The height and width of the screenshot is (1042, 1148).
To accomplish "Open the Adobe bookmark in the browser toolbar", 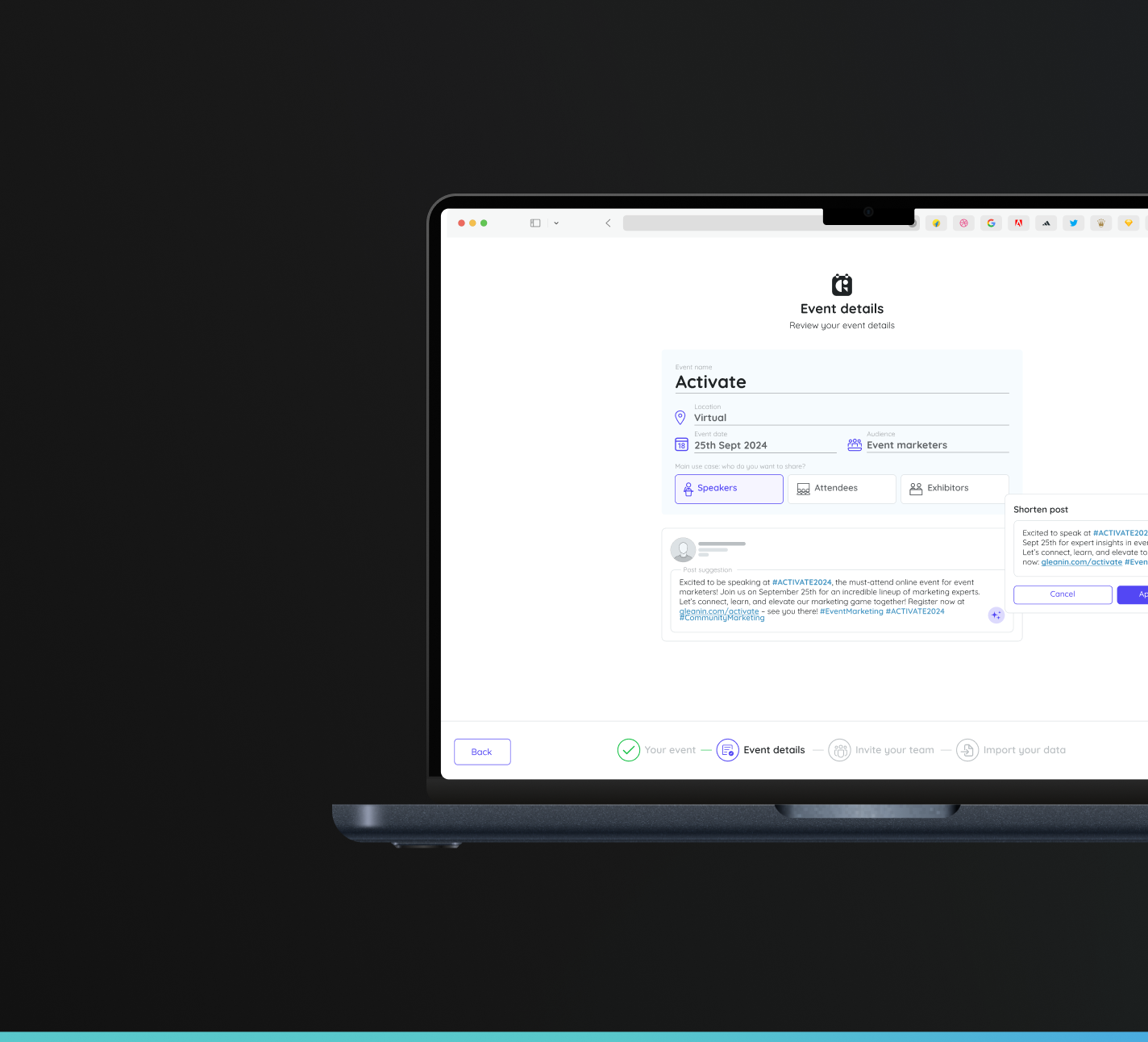I will point(1018,223).
